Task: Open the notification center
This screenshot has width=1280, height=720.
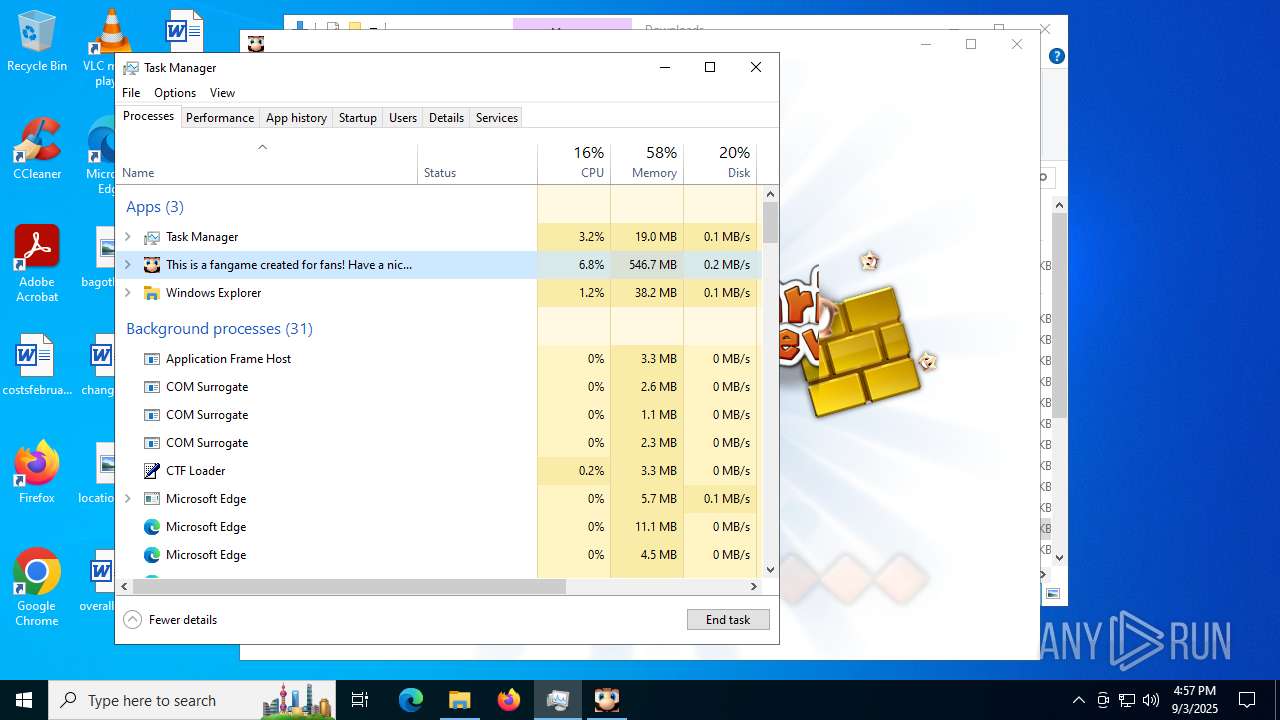Action: pyautogui.click(x=1247, y=700)
